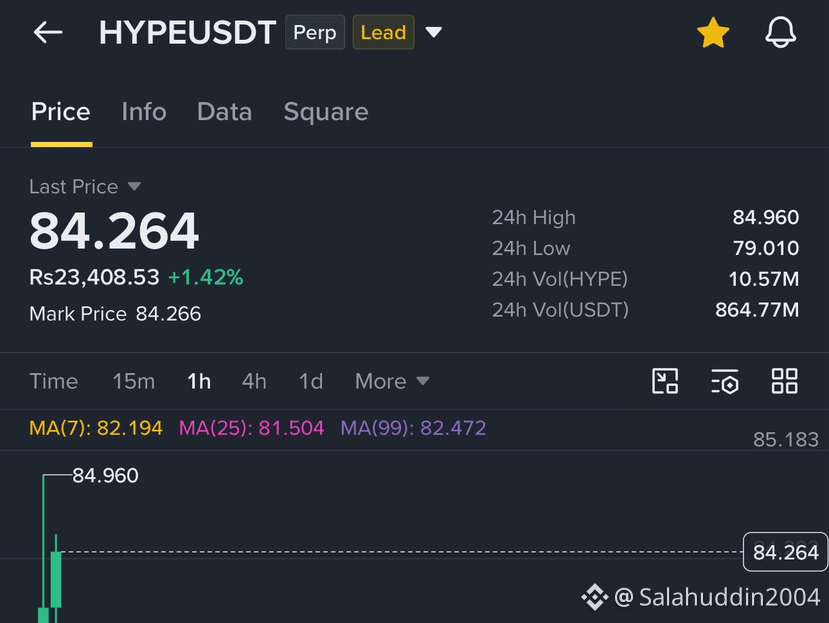Switch to the Price tab

[x=61, y=112]
